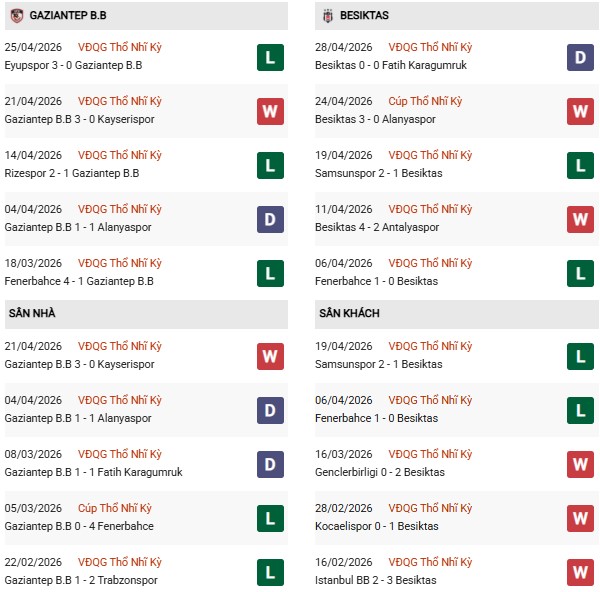Click the Gaziantep B.B 0 - 4 Fenerbahce result
Viewport: 600px width, 592px height.
[x=71, y=526]
